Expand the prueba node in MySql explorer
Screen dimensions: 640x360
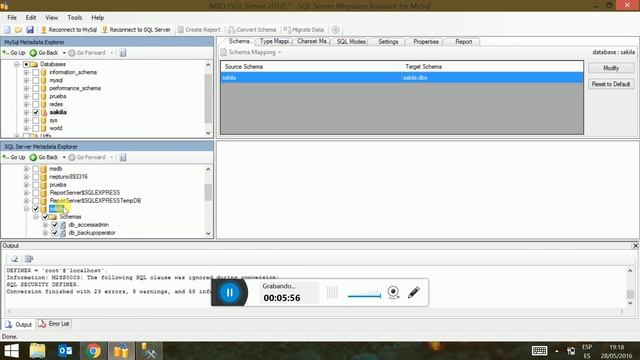26,96
